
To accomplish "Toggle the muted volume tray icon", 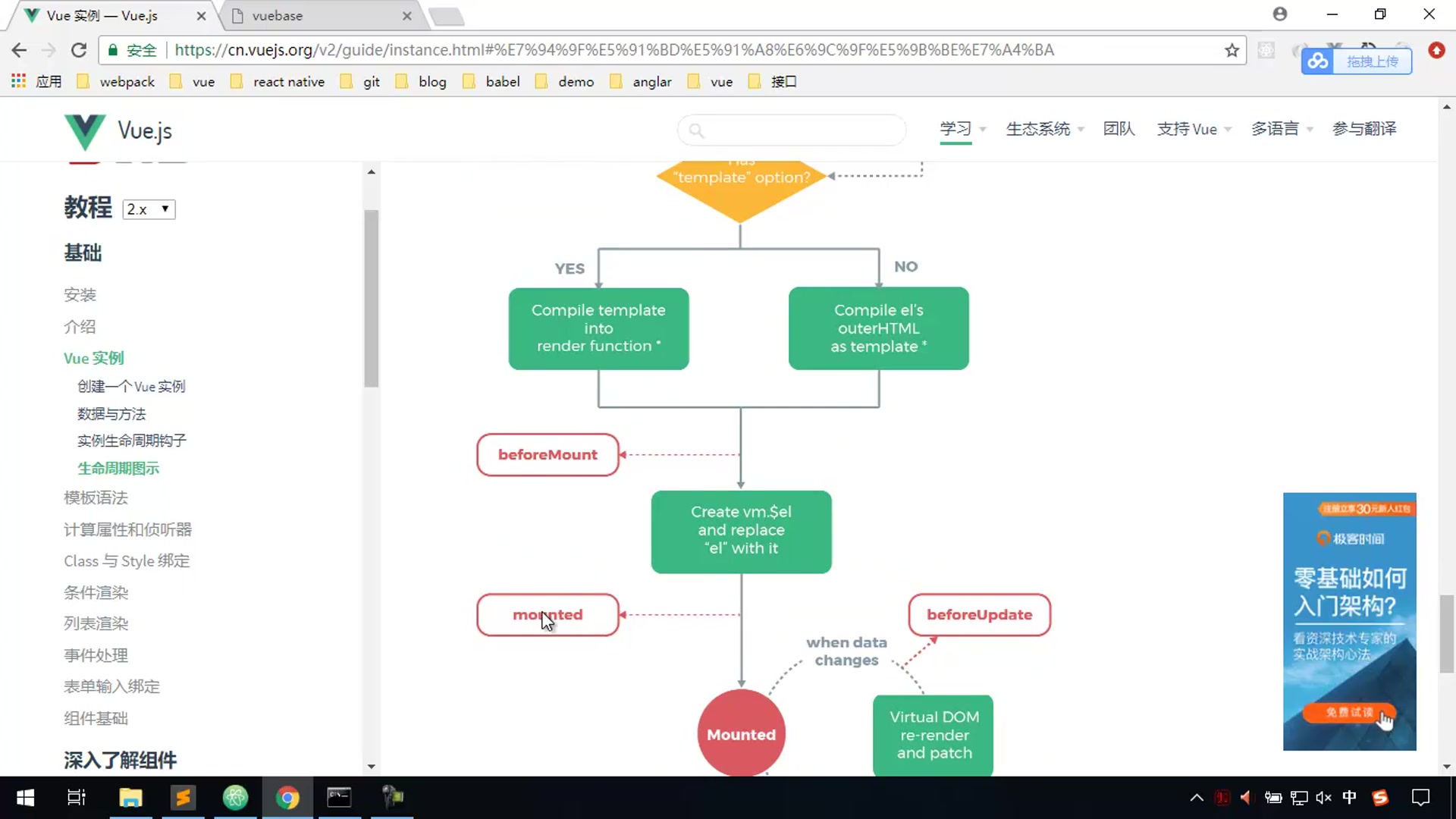I will [1324, 798].
